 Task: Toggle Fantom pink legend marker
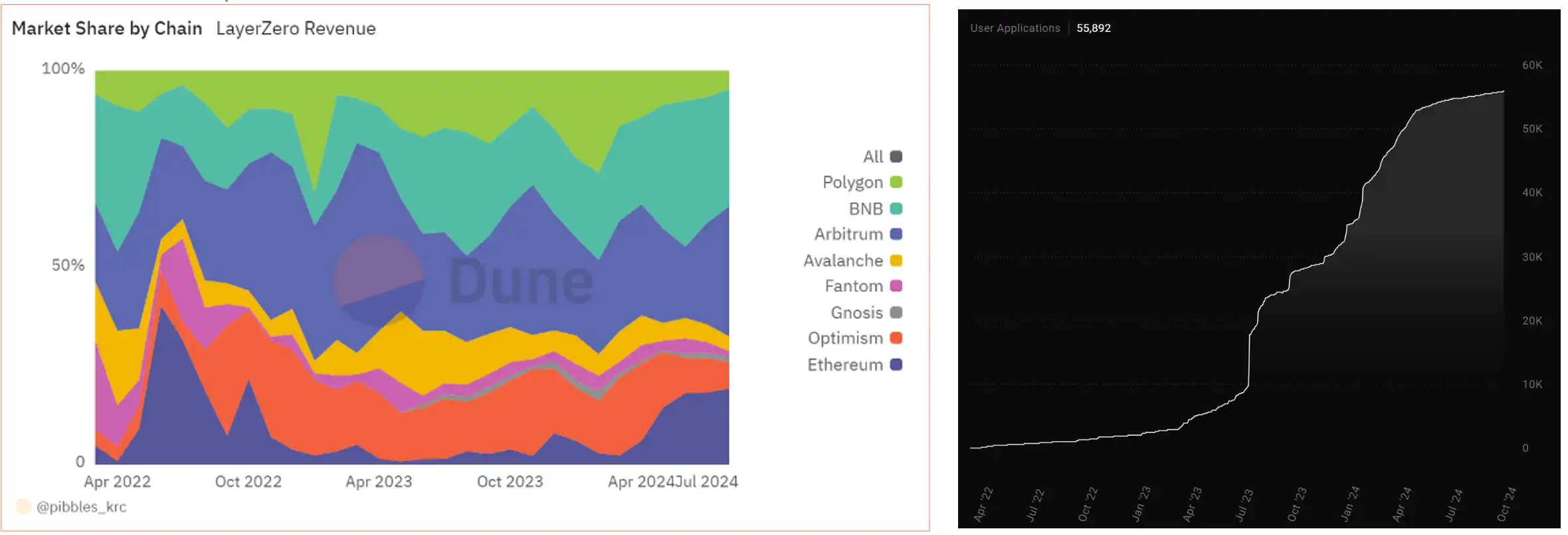pos(896,286)
